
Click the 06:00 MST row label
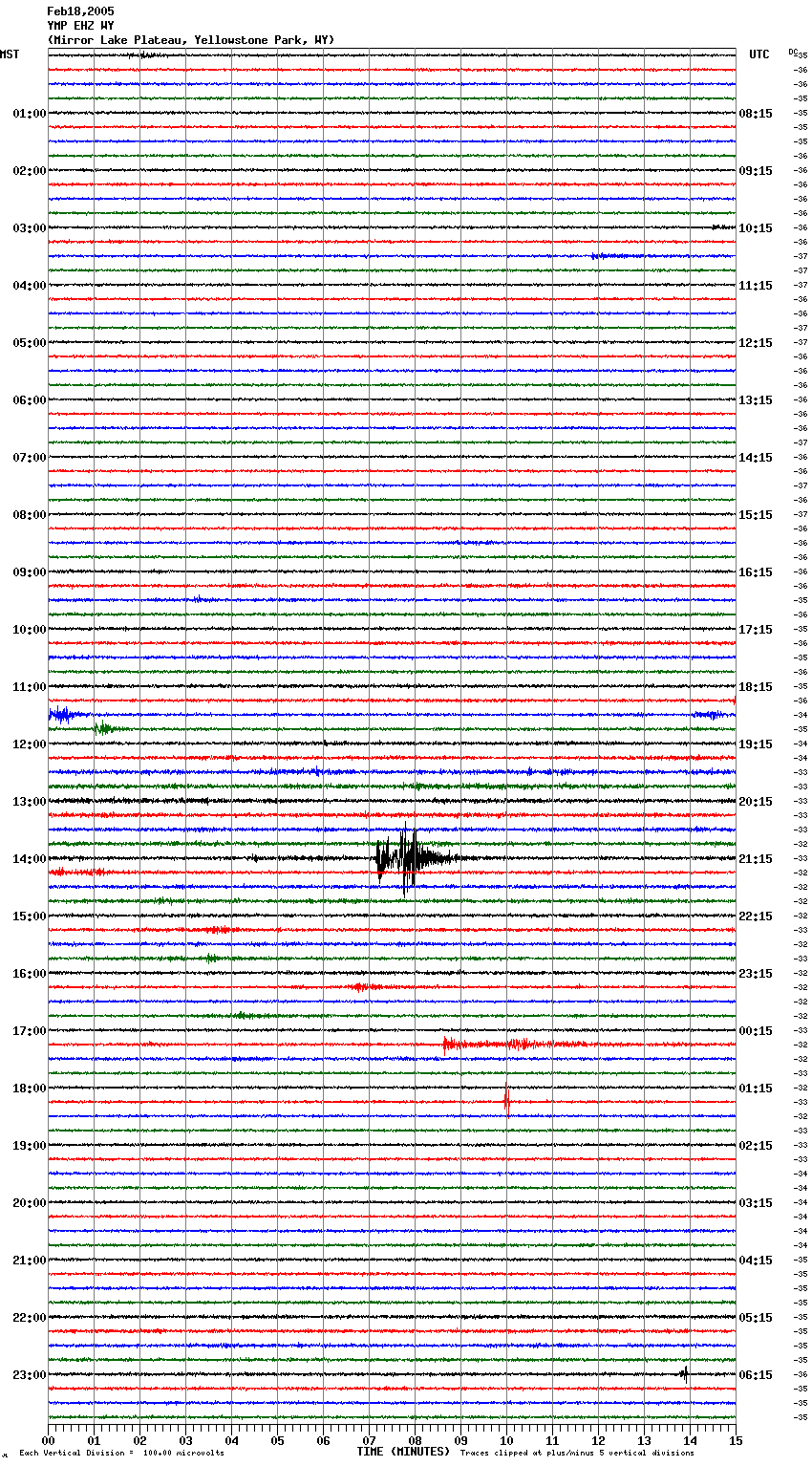coord(30,400)
